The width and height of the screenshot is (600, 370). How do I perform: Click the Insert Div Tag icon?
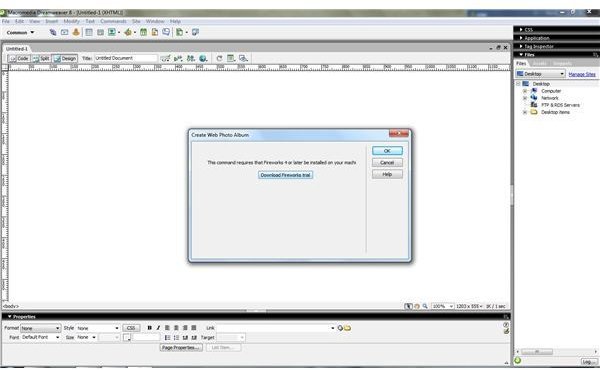(x=100, y=33)
